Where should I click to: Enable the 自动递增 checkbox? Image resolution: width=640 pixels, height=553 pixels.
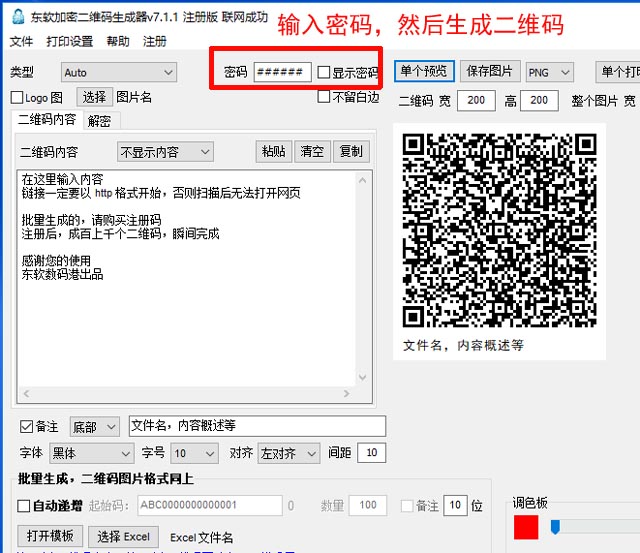coord(24,506)
